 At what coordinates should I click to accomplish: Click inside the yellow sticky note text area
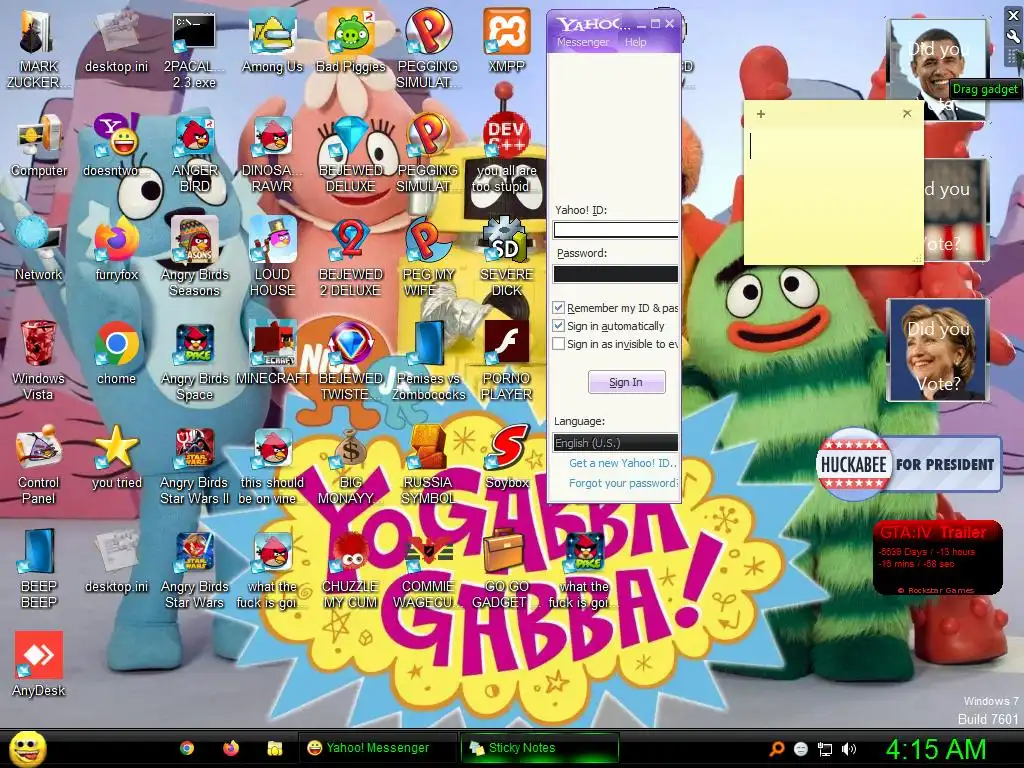[x=833, y=194]
